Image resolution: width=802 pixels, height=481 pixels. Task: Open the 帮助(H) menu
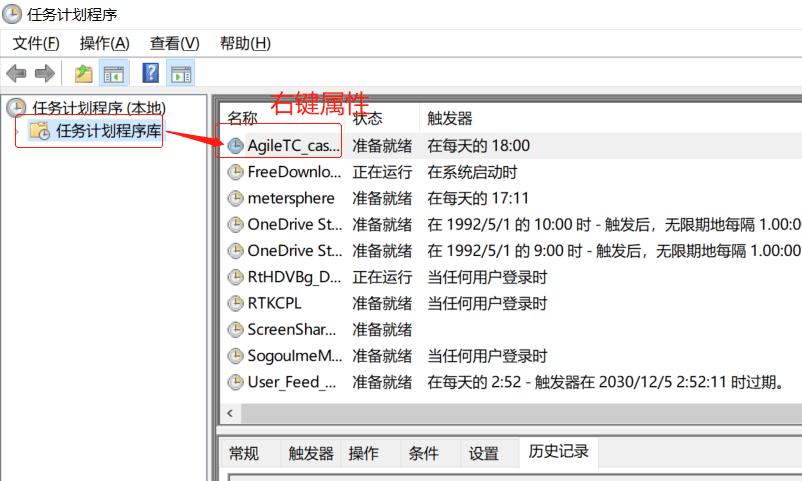[245, 43]
